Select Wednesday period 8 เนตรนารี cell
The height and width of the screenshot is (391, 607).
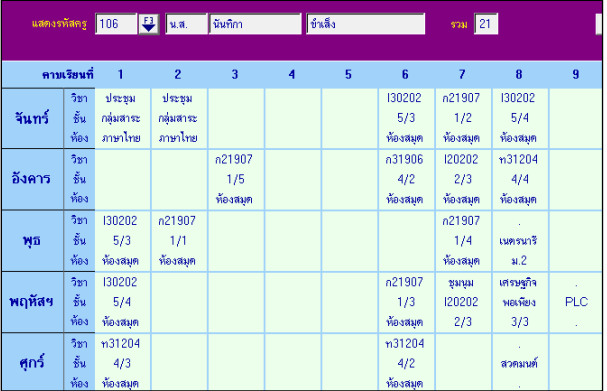pos(520,241)
